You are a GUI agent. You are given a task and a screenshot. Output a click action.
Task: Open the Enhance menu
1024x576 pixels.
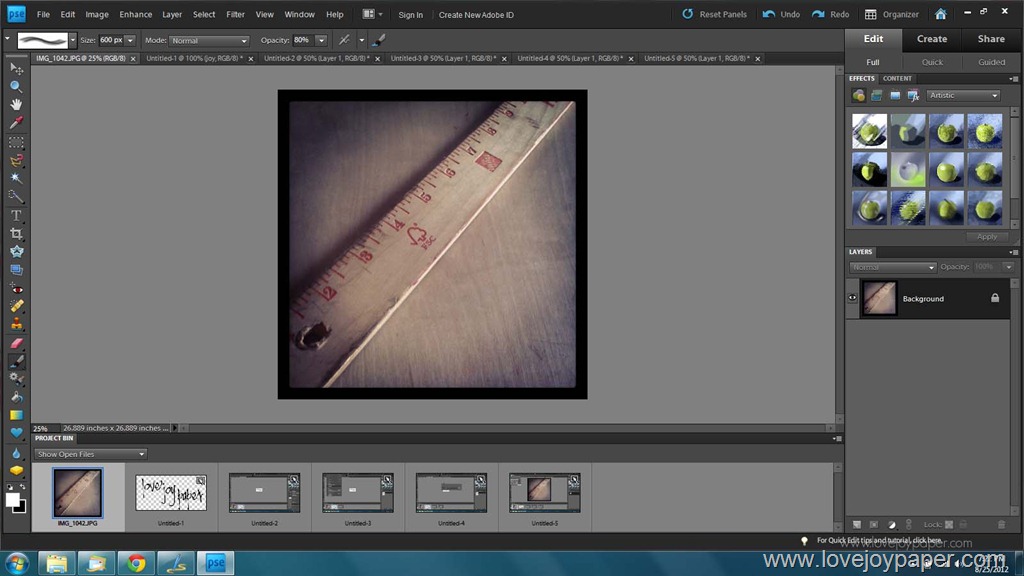point(135,14)
